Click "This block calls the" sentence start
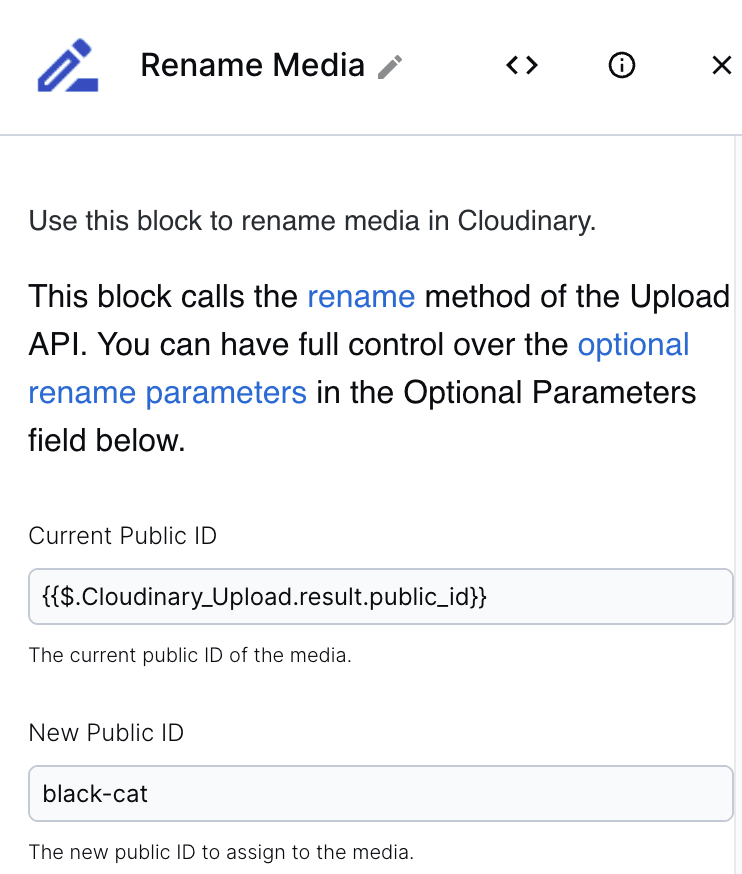 pos(163,296)
